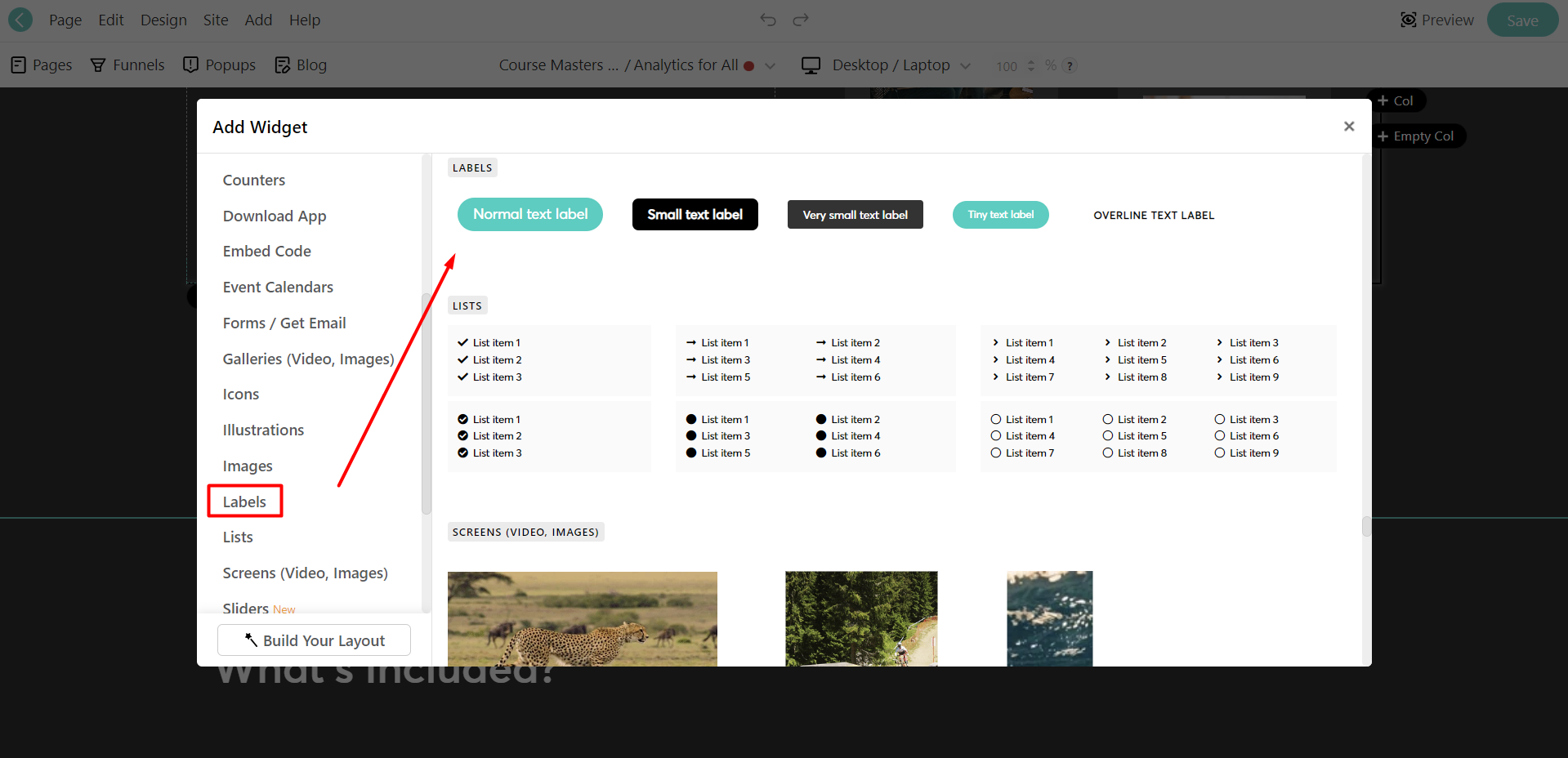Click the green back arrow to exit editor

(x=19, y=19)
